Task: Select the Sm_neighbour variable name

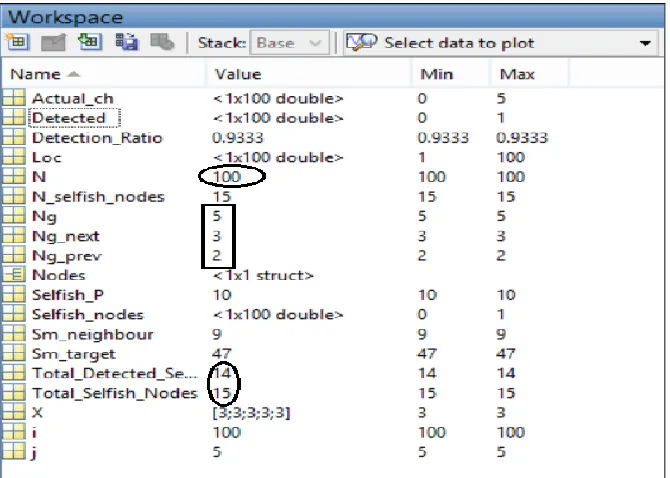Action: tap(93, 334)
